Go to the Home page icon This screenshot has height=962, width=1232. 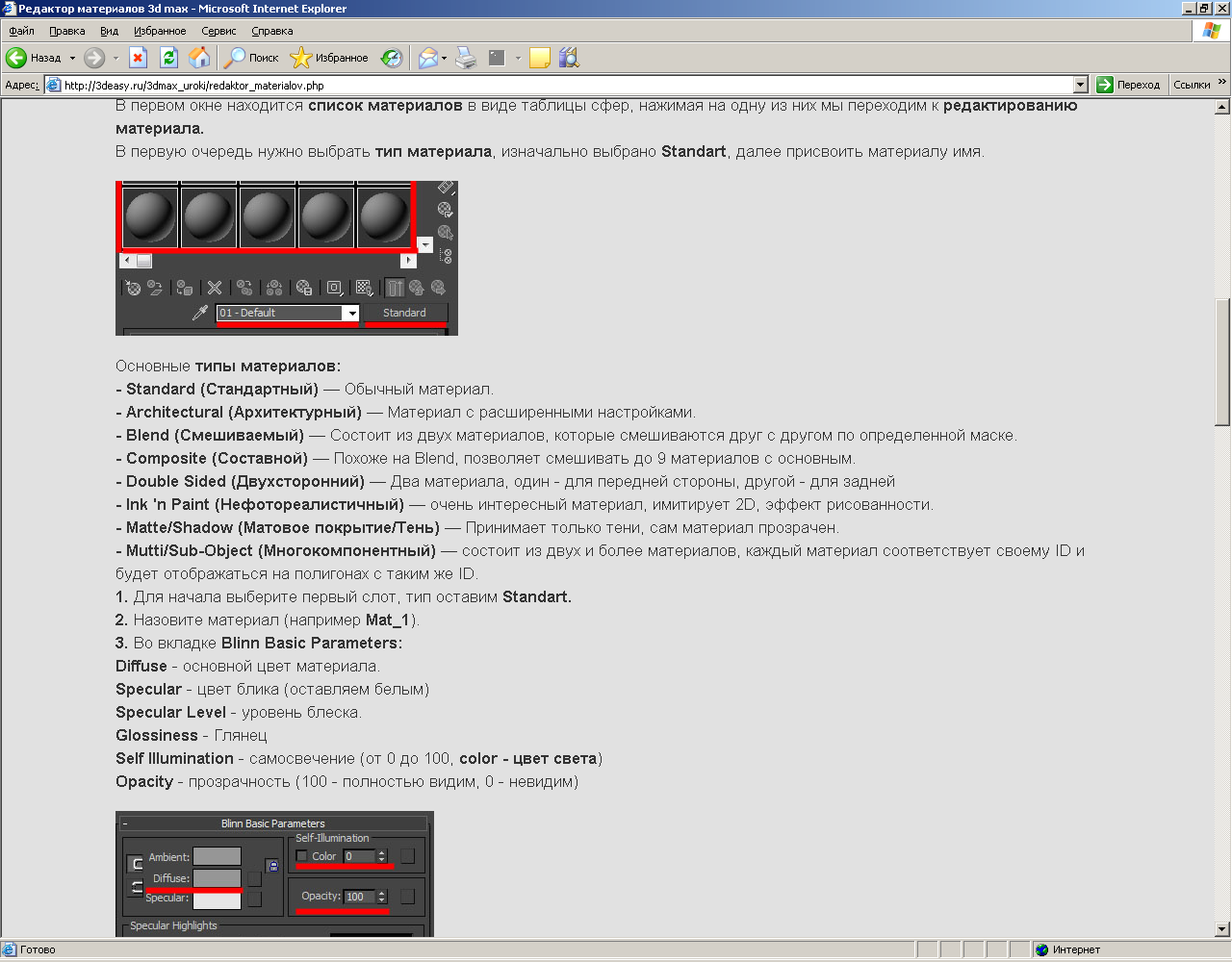[199, 58]
